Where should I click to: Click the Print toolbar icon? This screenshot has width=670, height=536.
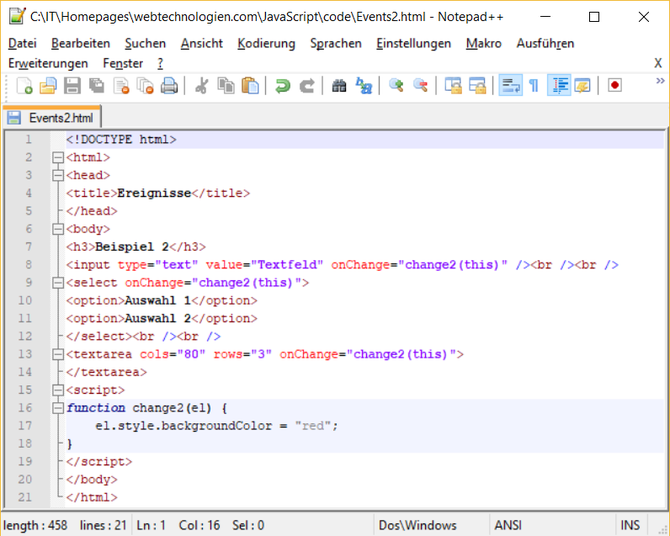coord(170,86)
